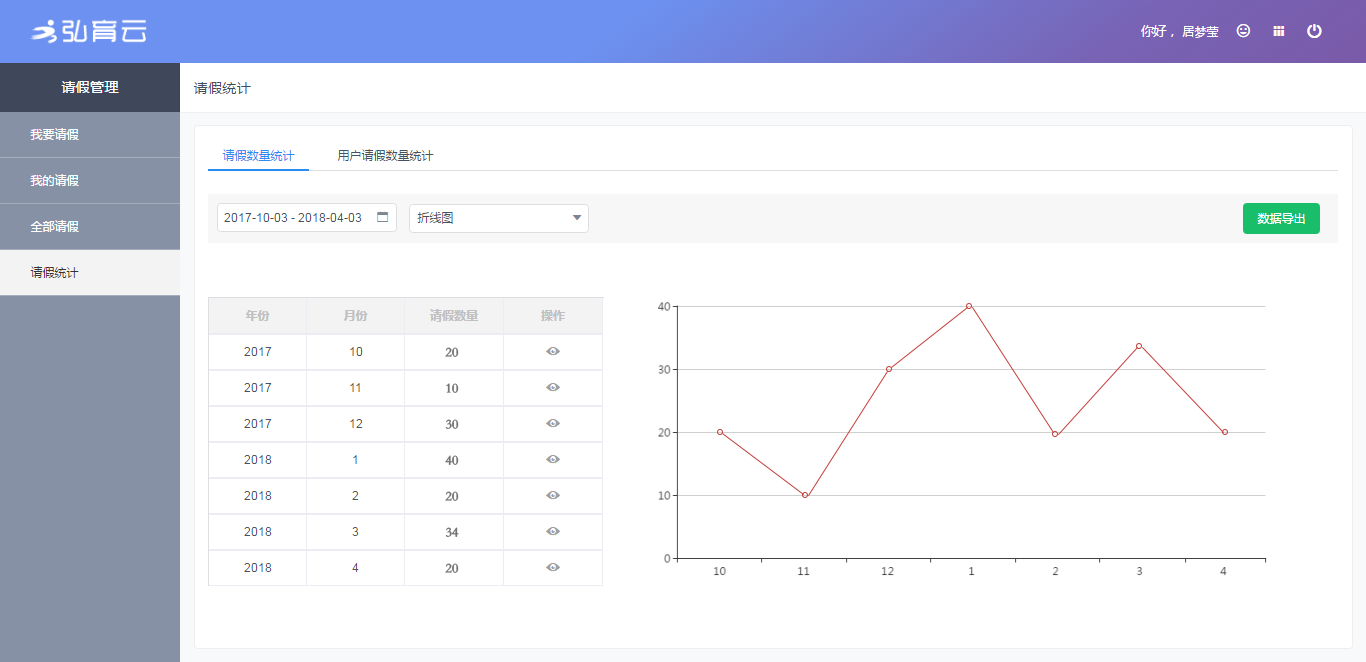Click the eye icon for 2018 month 1
This screenshot has width=1366, height=662.
[x=553, y=460]
